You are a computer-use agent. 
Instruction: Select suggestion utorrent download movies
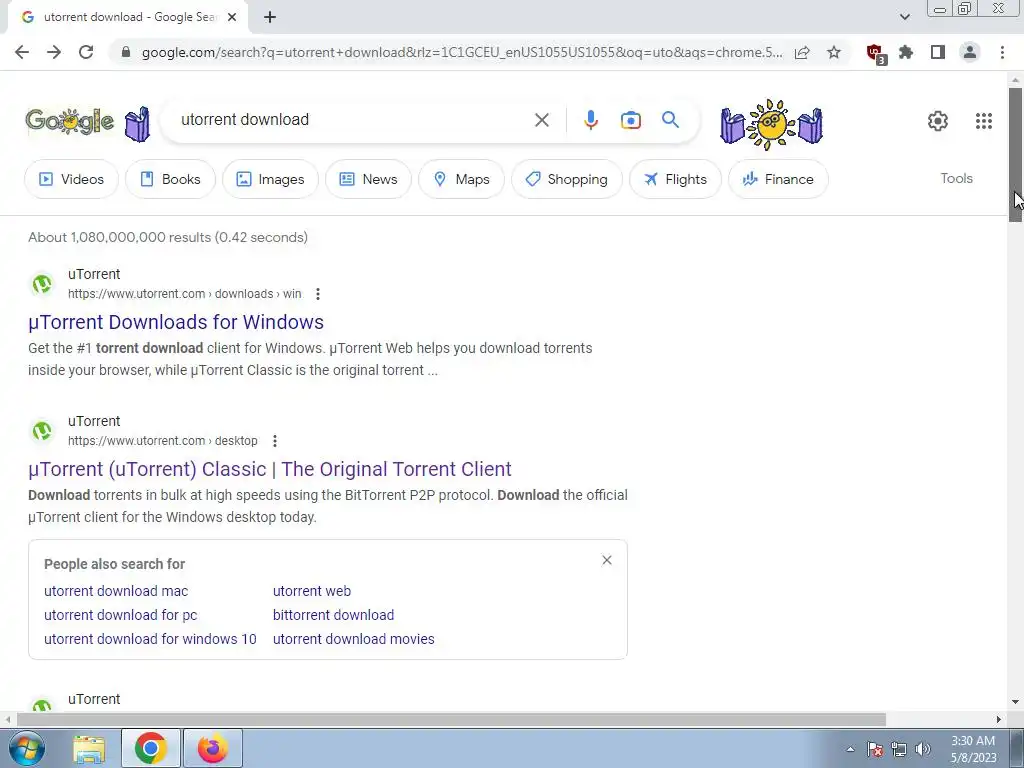click(x=353, y=639)
